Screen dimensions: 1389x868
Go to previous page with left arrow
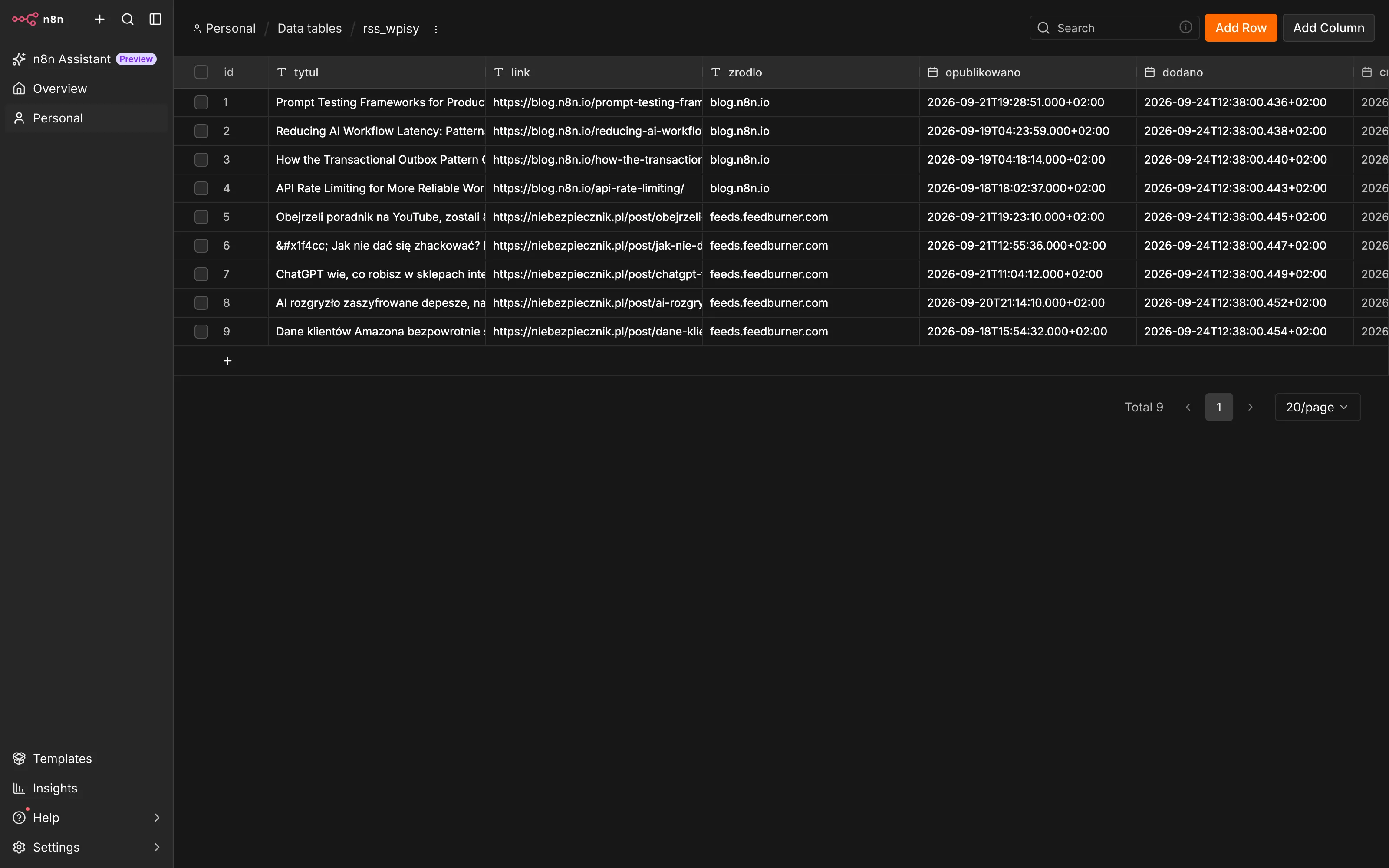pyautogui.click(x=1188, y=407)
